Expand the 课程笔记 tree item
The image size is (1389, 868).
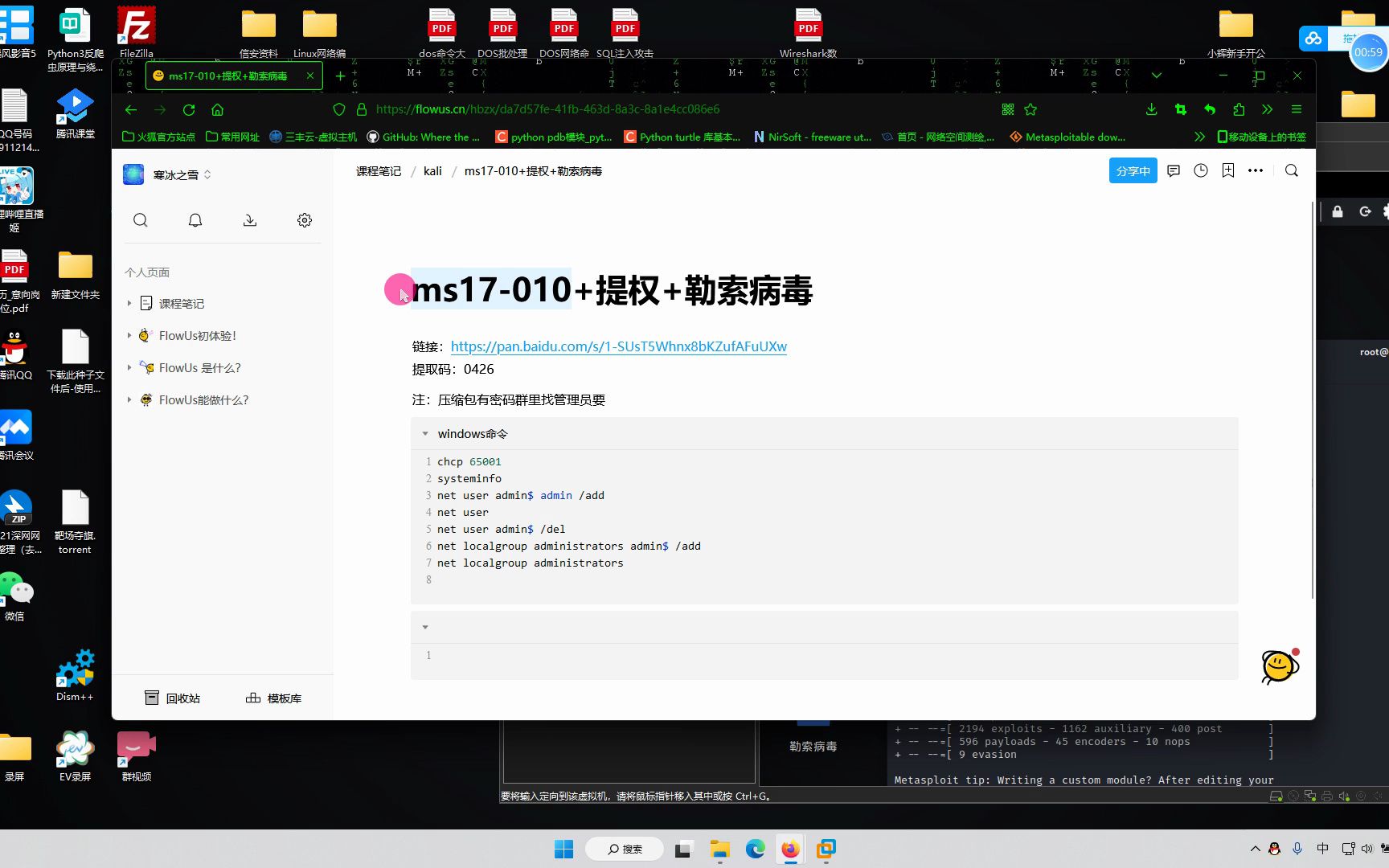(x=129, y=303)
